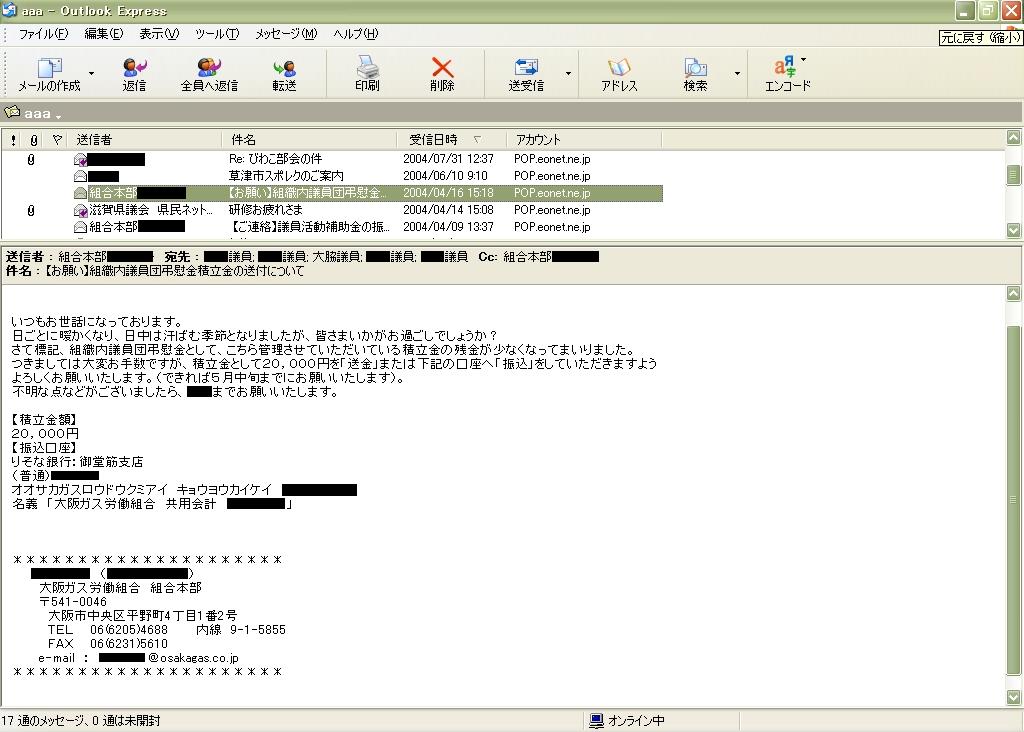Open the 表示(V) menu

click(x=159, y=34)
